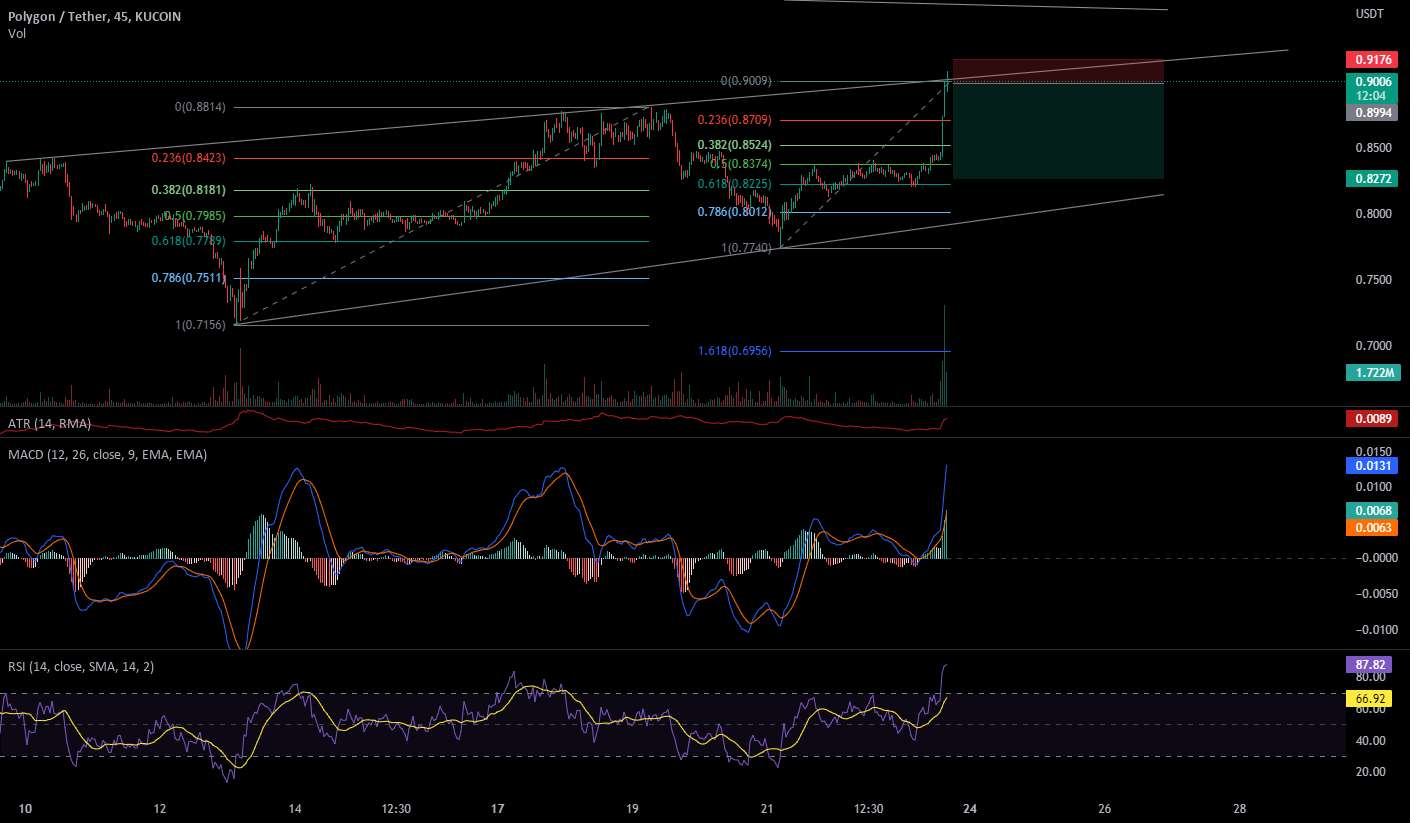Select the MACD (12, 26, close, 9, EMA, EMA) label

click(107, 455)
